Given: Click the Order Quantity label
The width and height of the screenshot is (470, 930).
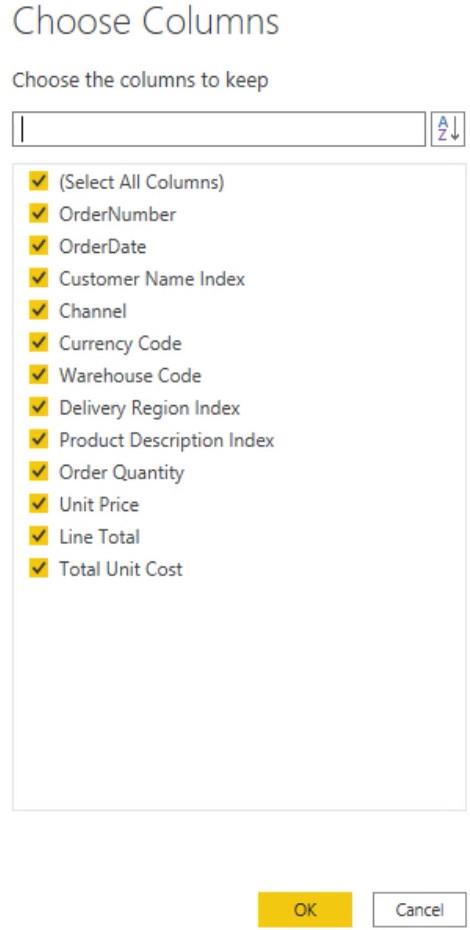Looking at the screenshot, I should click(122, 473).
